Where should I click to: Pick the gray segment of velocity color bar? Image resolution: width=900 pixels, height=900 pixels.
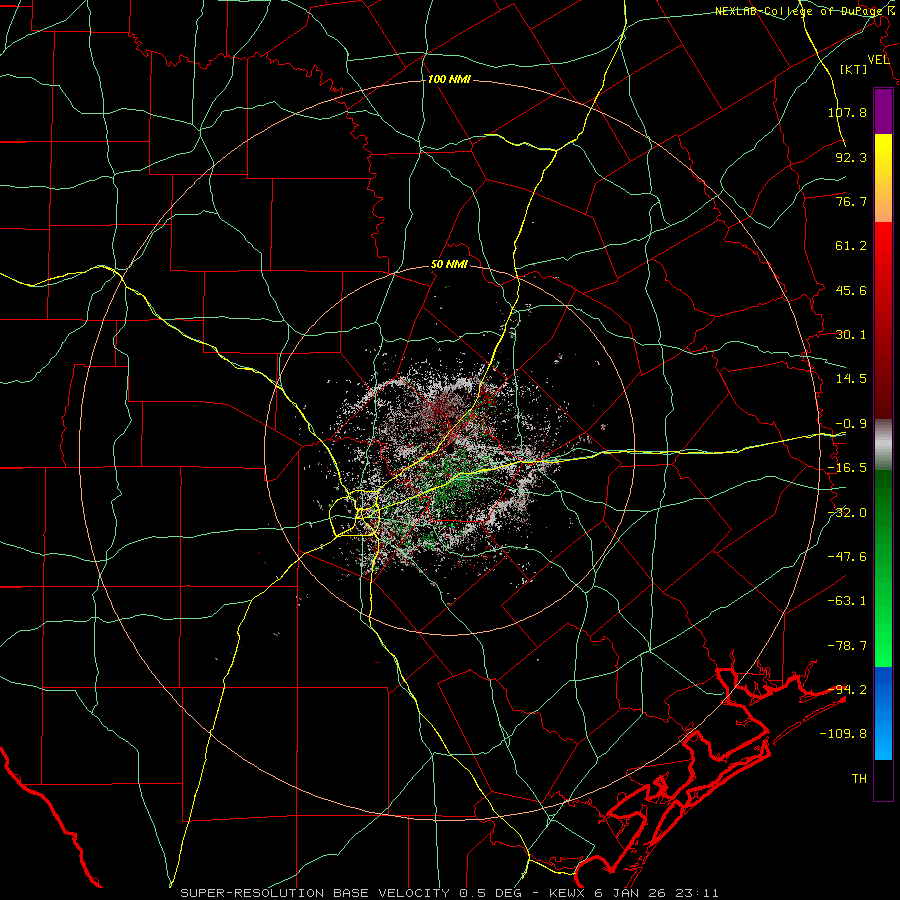click(x=883, y=445)
